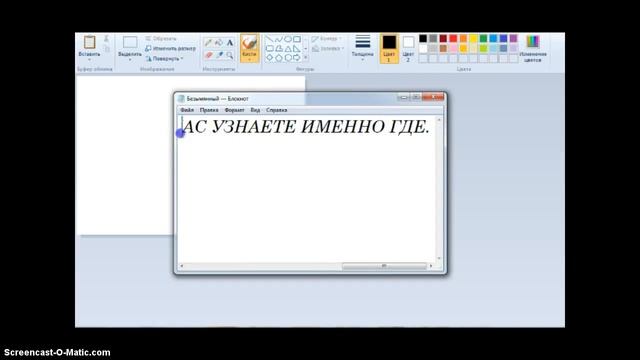Click the Обрезать (Crop) button
This screenshot has width=640, height=360.
coord(161,38)
